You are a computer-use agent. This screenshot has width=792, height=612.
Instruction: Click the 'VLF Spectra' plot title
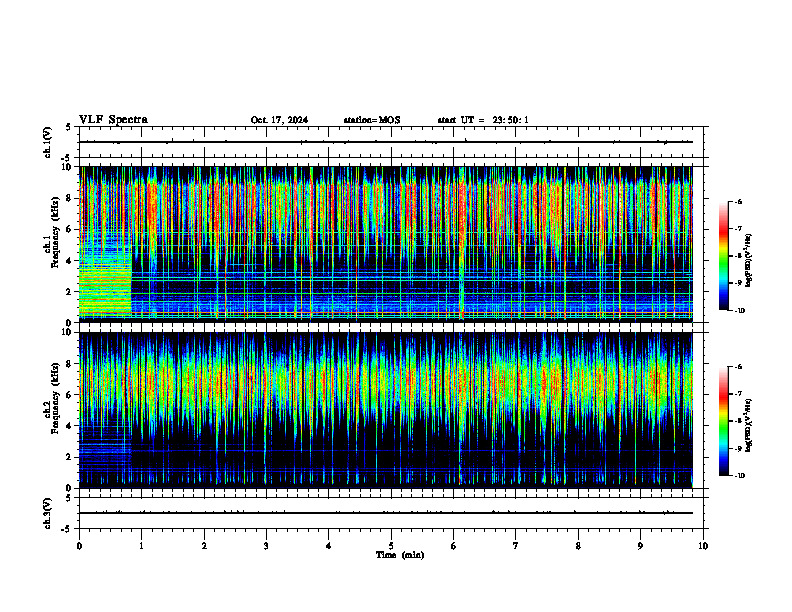pyautogui.click(x=113, y=120)
